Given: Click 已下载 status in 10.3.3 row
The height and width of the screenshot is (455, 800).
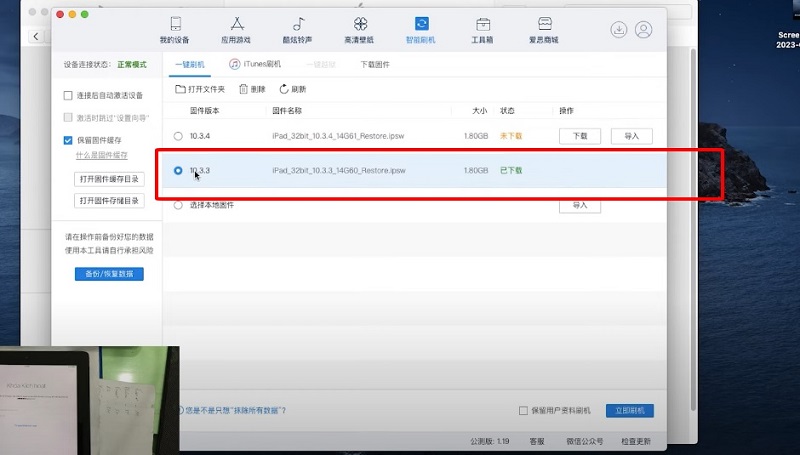Looking at the screenshot, I should [x=511, y=170].
